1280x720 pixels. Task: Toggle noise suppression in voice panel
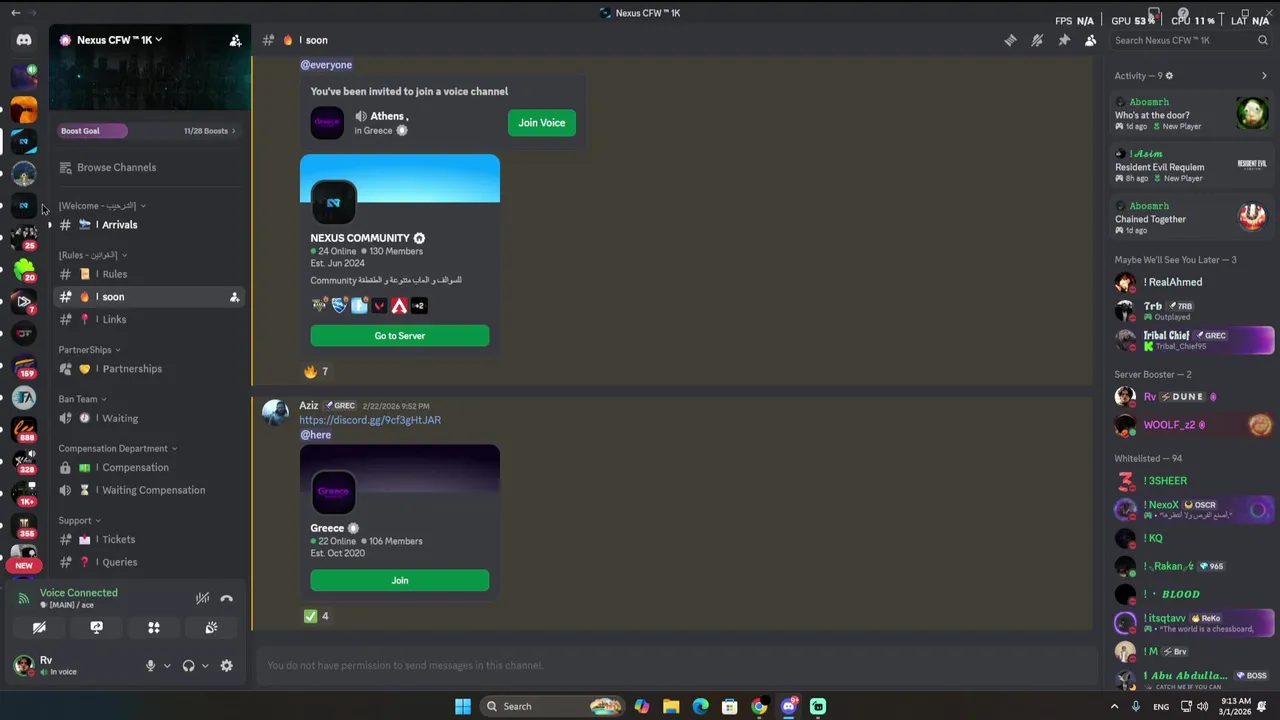202,598
